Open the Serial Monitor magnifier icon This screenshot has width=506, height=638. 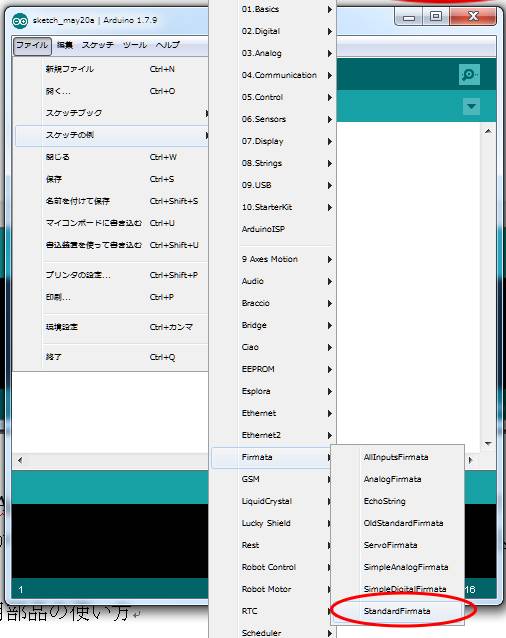click(x=469, y=74)
